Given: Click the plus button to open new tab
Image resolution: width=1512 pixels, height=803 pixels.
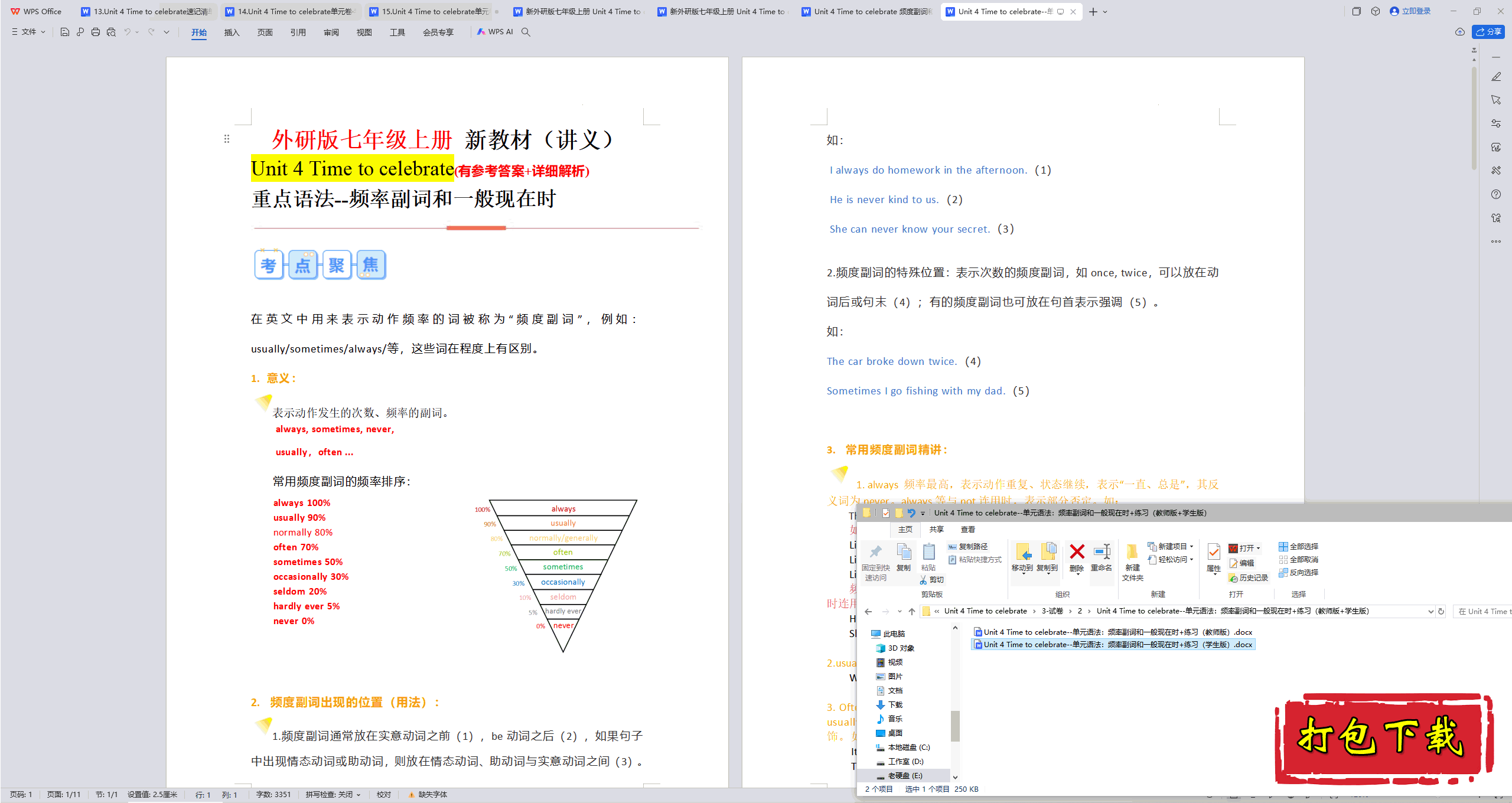Looking at the screenshot, I should (x=1093, y=11).
